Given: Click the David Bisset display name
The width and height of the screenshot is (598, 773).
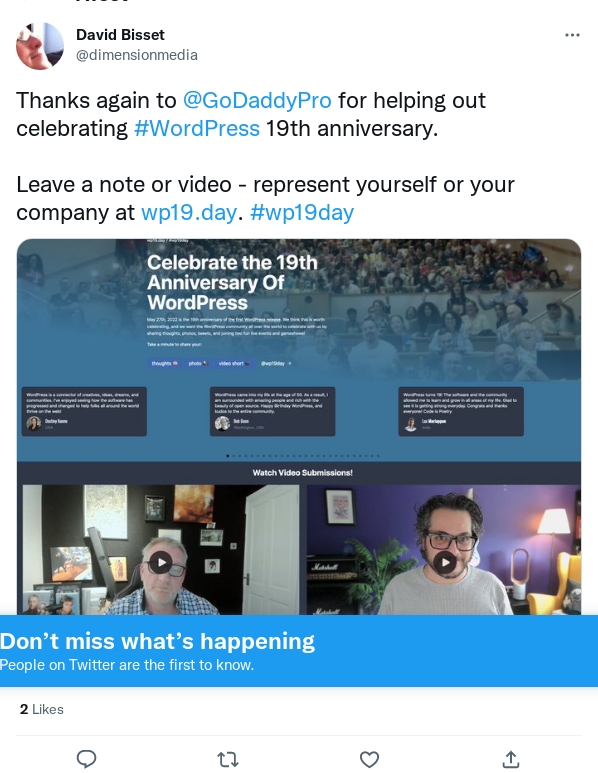Looking at the screenshot, I should (x=120, y=35).
